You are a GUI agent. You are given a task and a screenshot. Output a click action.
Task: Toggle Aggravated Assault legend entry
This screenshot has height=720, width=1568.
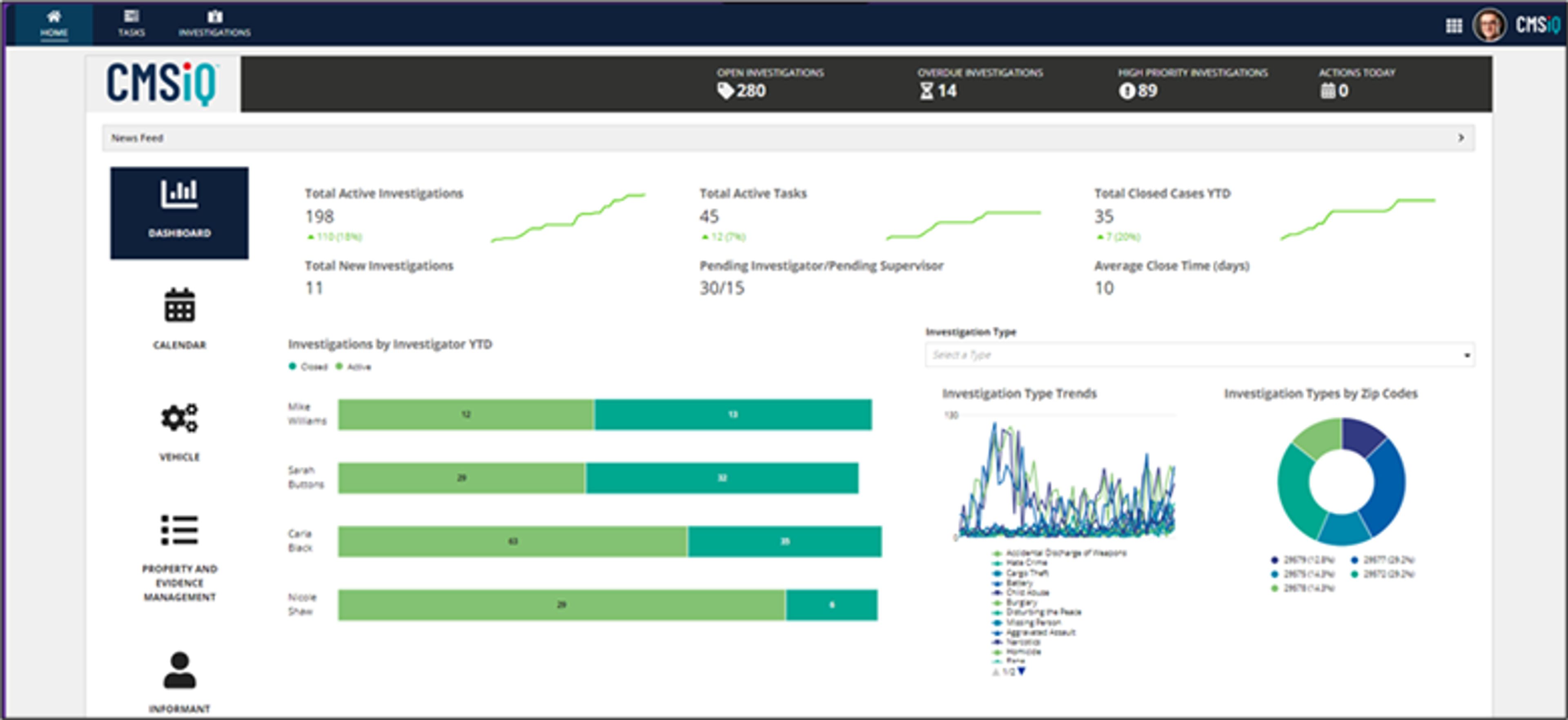[1033, 632]
